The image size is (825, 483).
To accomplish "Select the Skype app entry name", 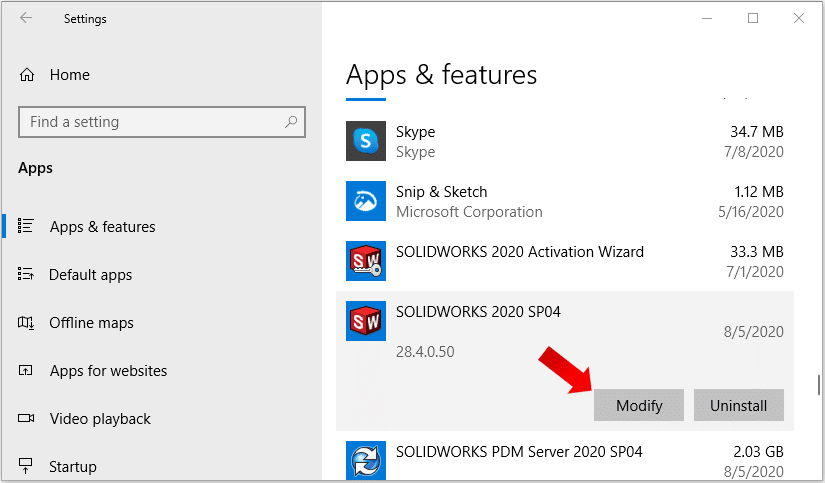I will (416, 132).
